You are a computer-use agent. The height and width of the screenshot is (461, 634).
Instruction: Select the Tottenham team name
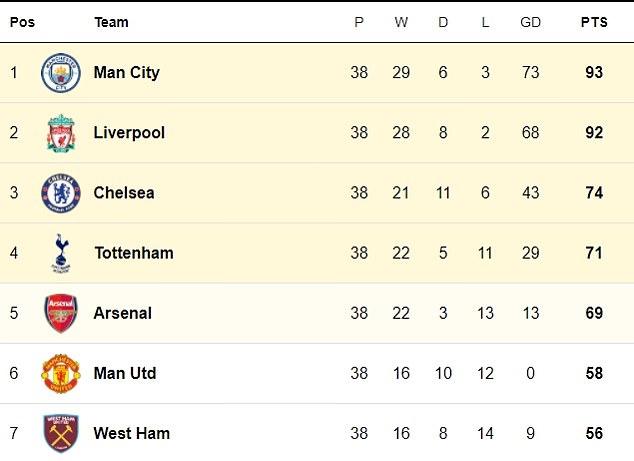134,253
